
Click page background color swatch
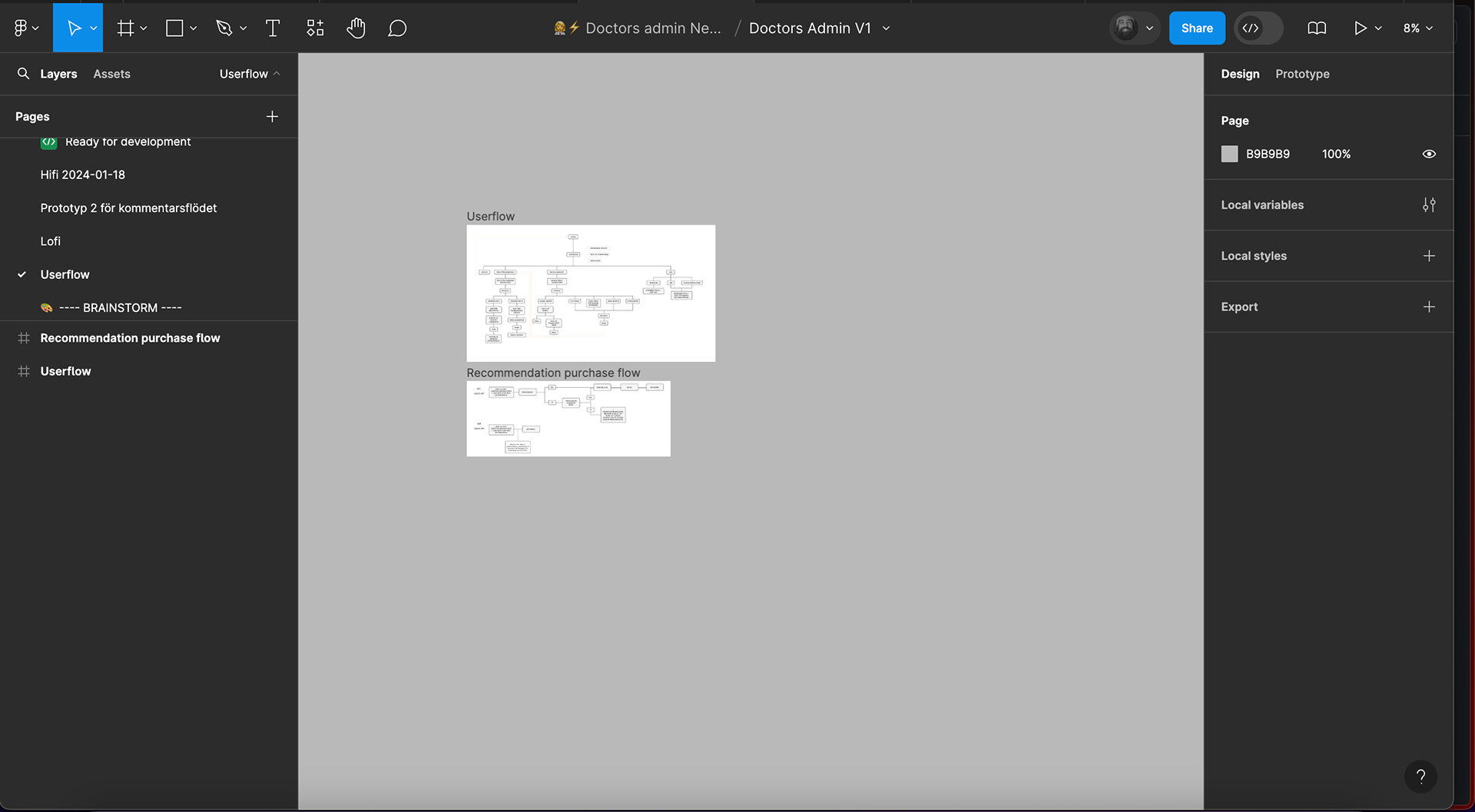tap(1229, 154)
